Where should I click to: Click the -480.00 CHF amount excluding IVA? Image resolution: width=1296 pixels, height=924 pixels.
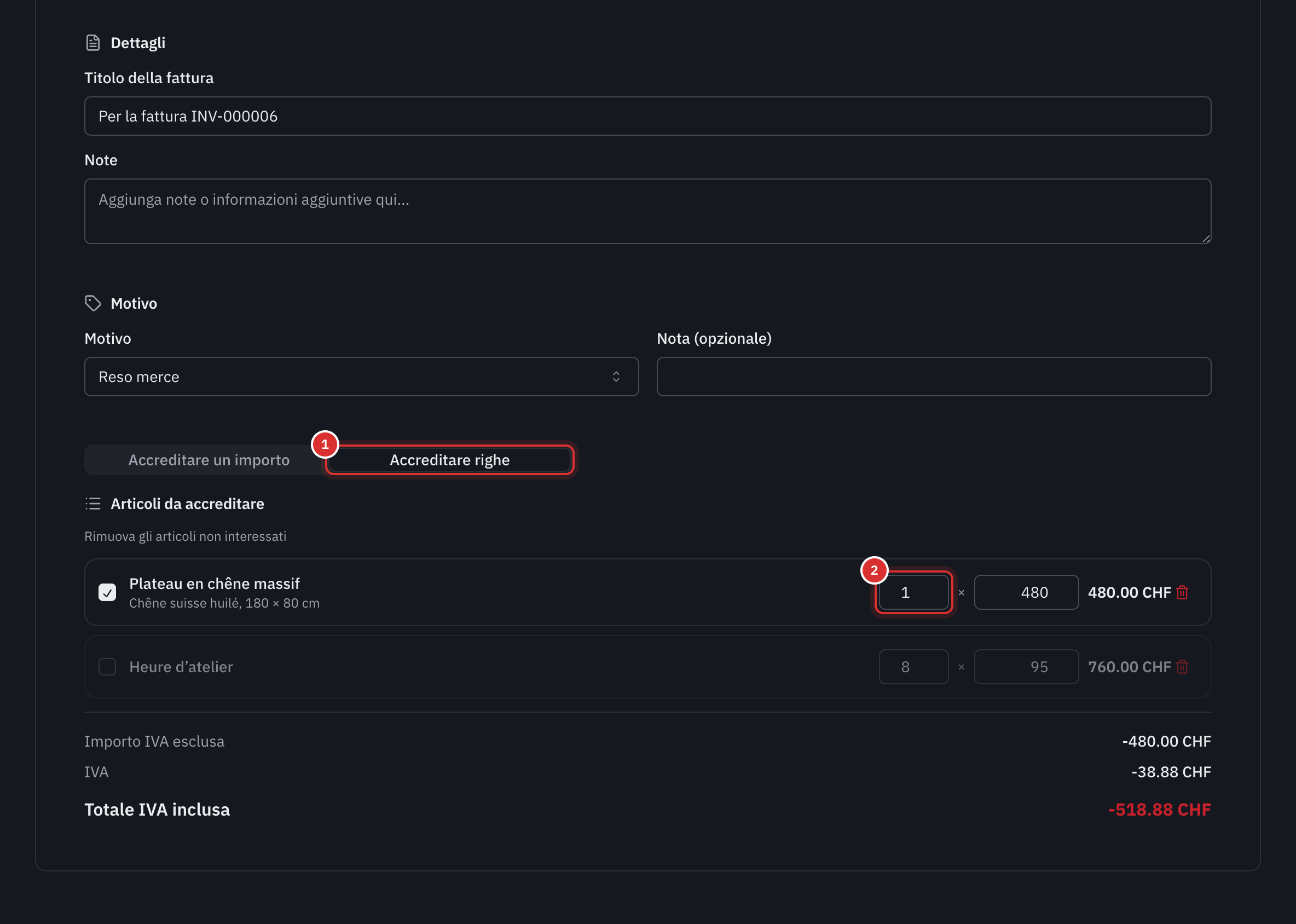pos(1166,741)
